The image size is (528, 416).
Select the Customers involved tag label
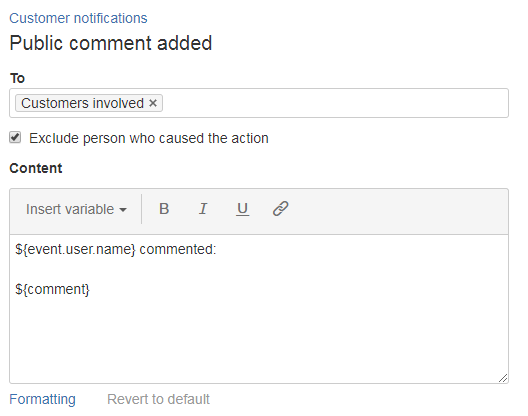coord(82,103)
